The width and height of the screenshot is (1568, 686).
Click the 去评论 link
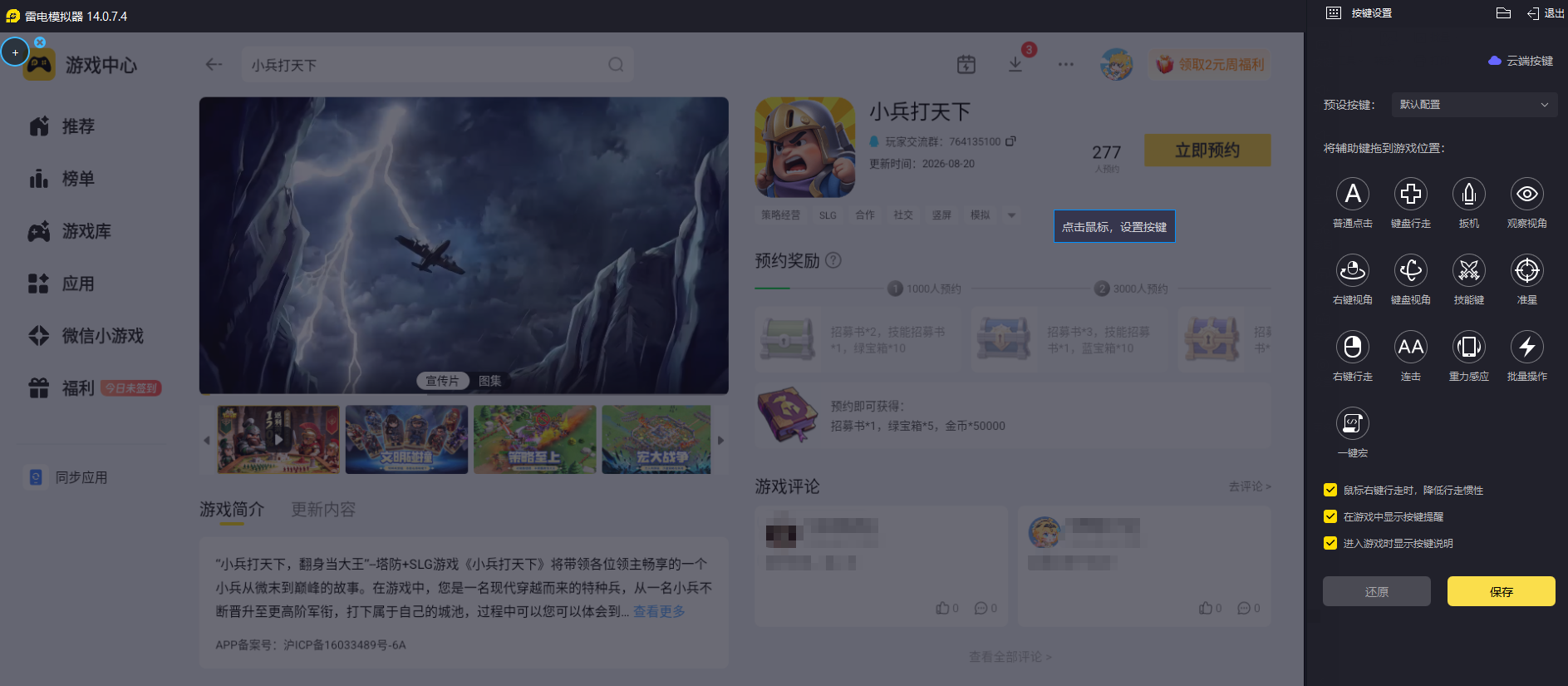(1250, 486)
